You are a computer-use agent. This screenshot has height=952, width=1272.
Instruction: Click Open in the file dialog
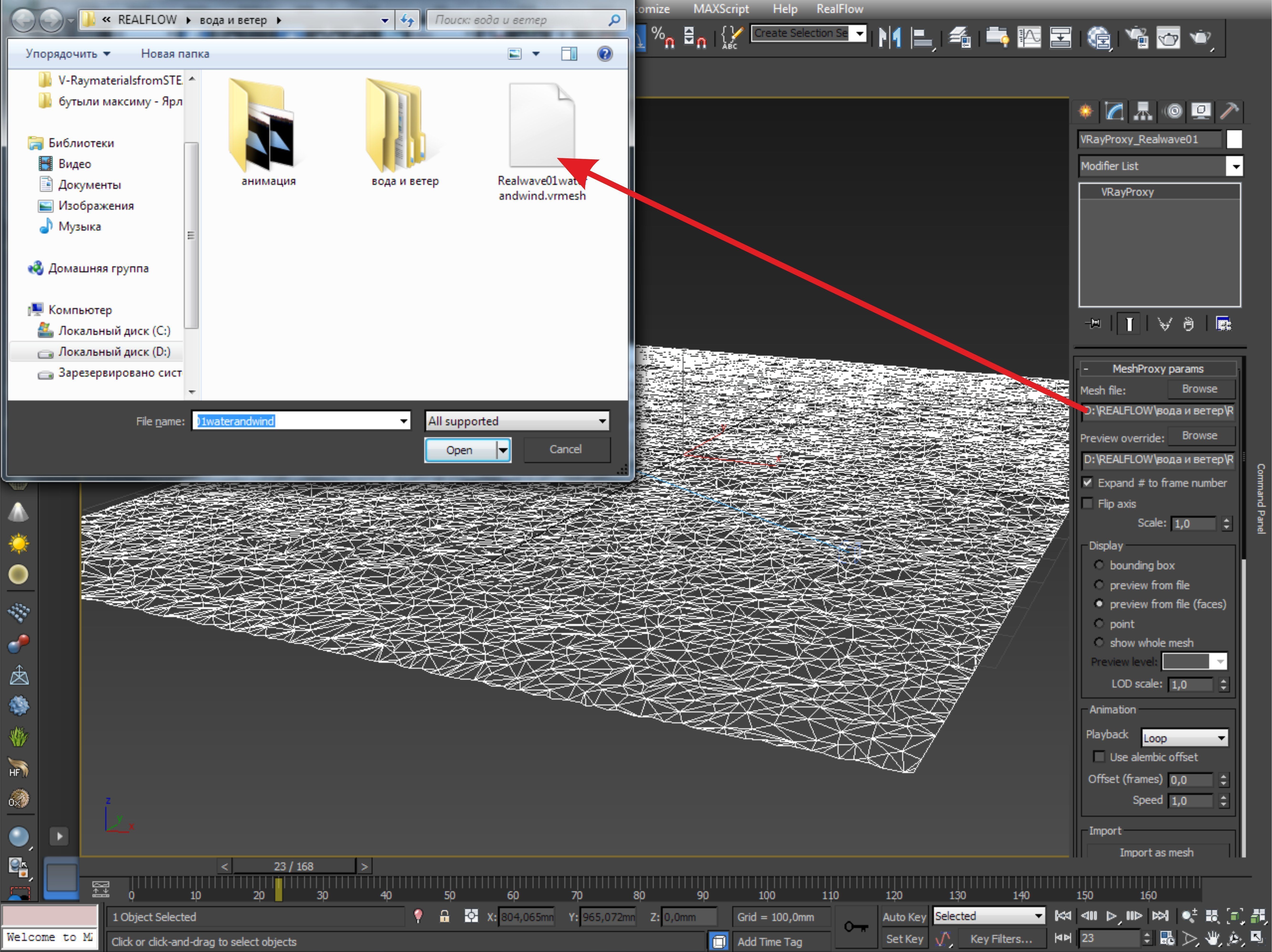(460, 450)
